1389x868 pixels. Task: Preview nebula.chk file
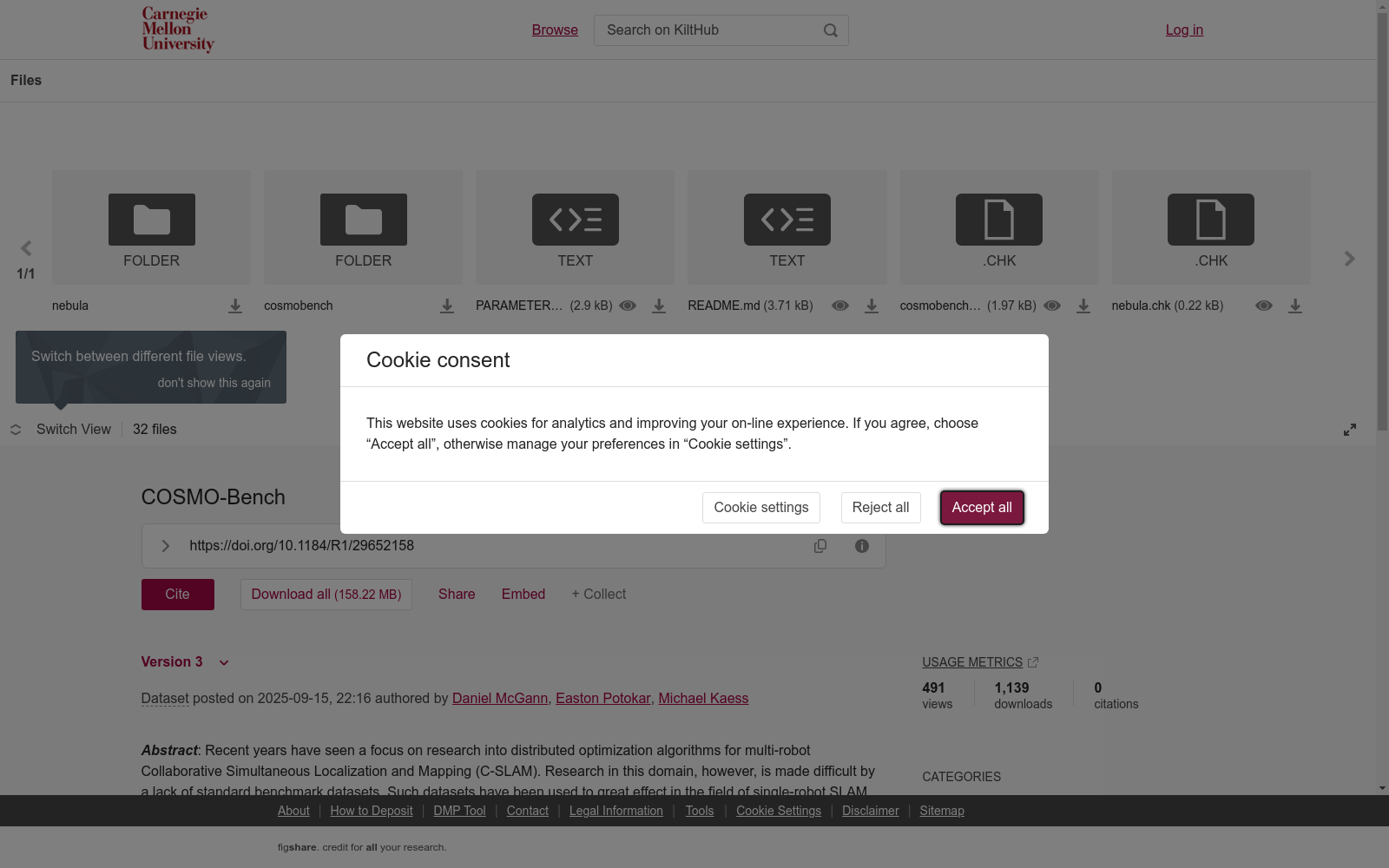[1264, 306]
